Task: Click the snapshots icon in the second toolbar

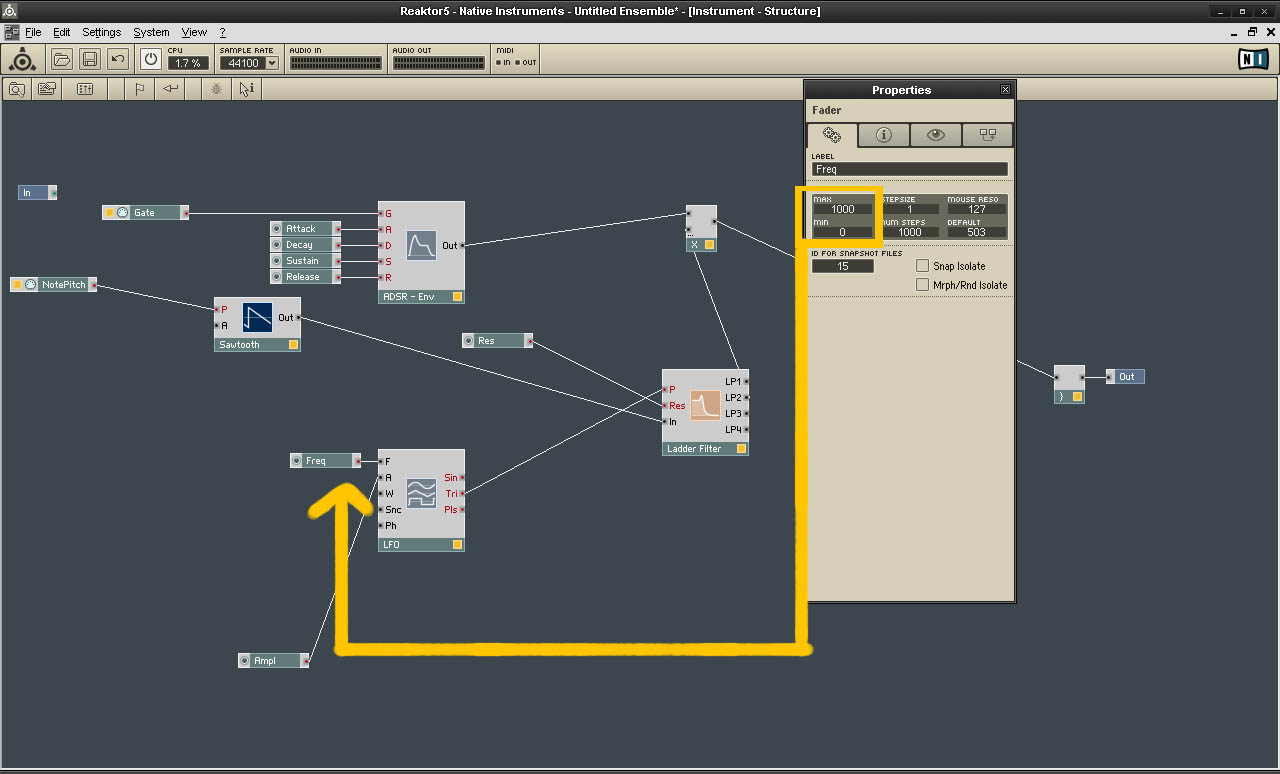Action: click(x=47, y=89)
